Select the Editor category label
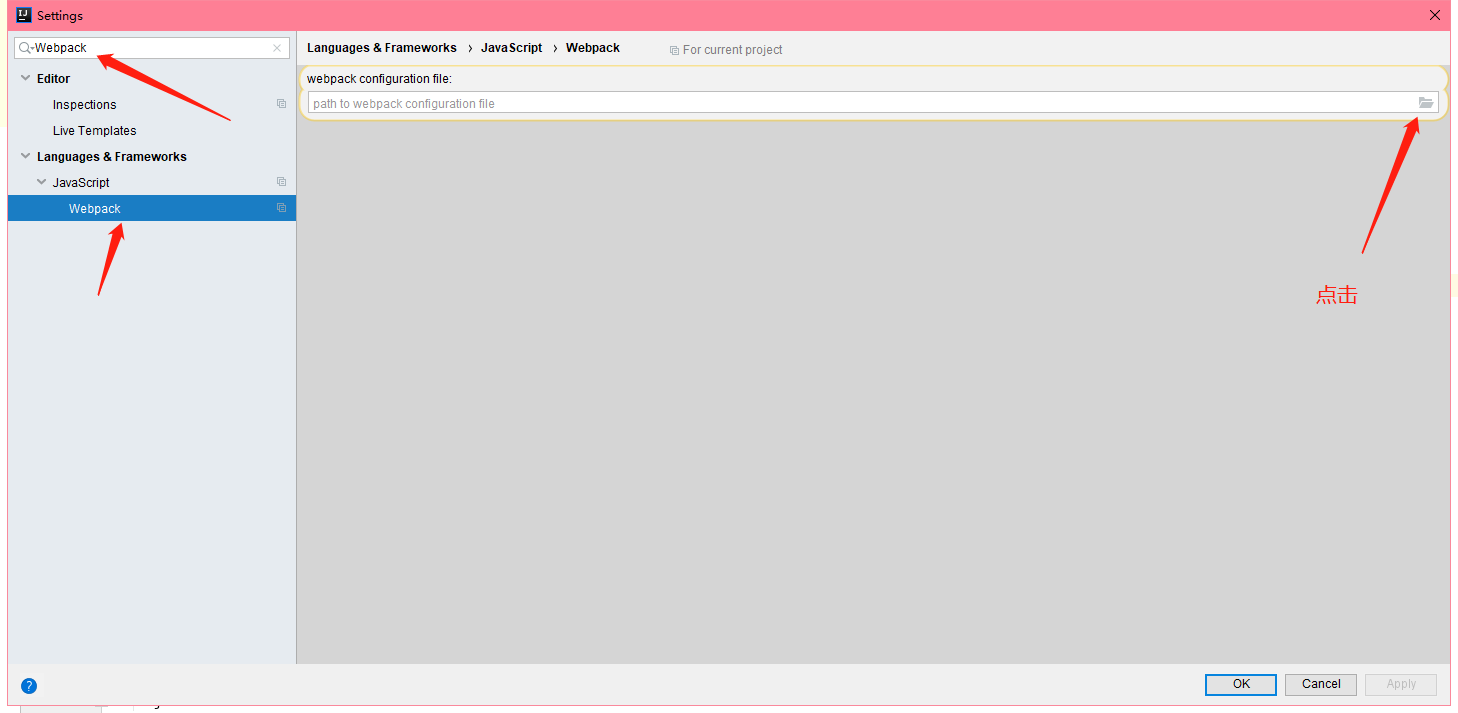Viewport: 1458px width, 713px height. pos(53,78)
